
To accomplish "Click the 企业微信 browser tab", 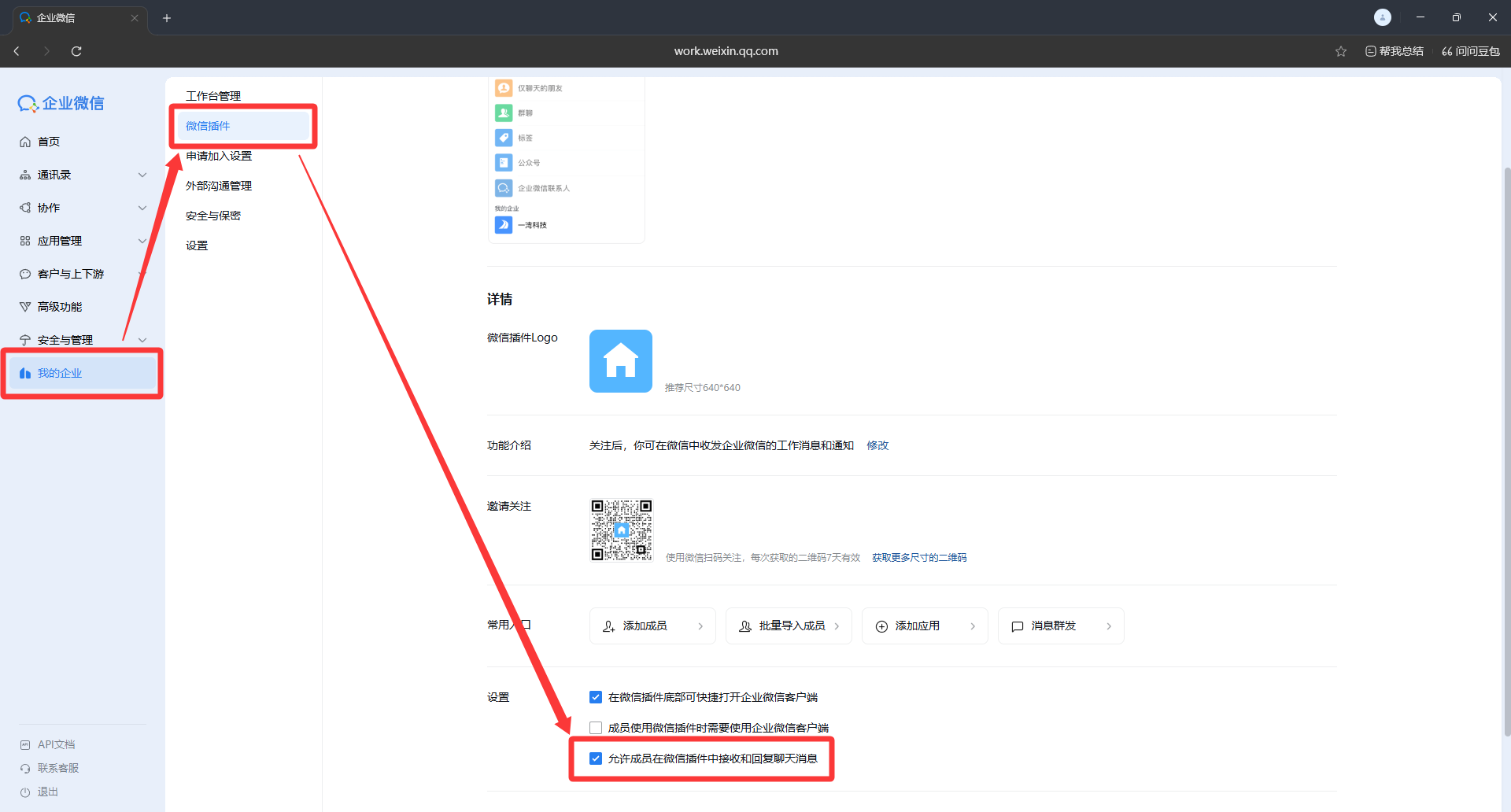I will [79, 18].
